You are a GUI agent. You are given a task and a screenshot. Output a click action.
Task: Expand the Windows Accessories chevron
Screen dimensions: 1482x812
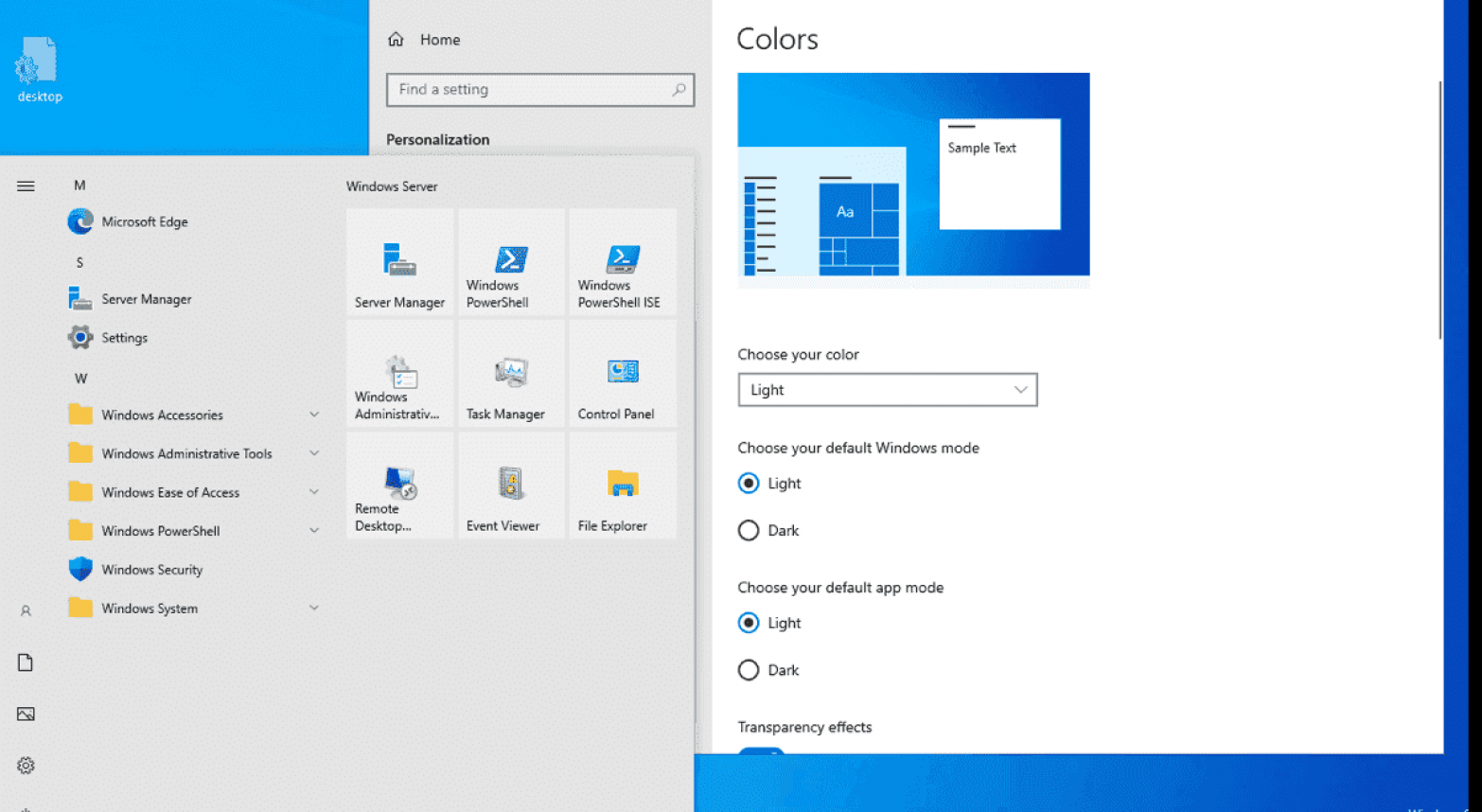point(314,415)
